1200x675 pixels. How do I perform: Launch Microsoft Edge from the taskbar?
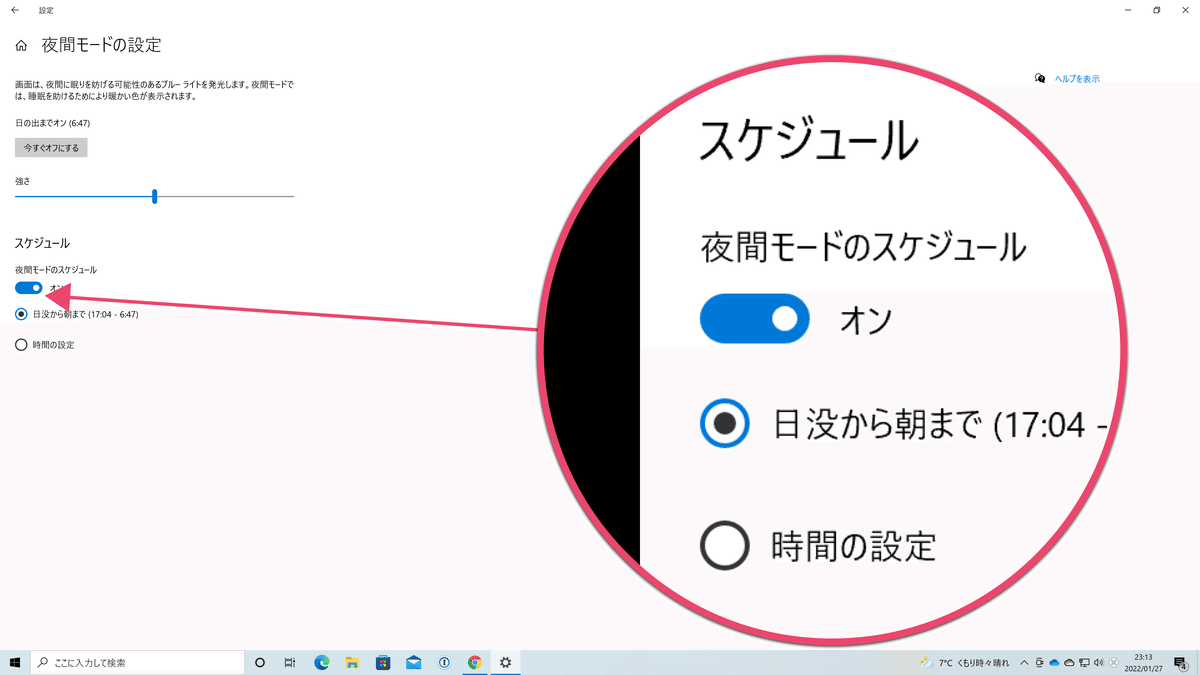tap(322, 662)
